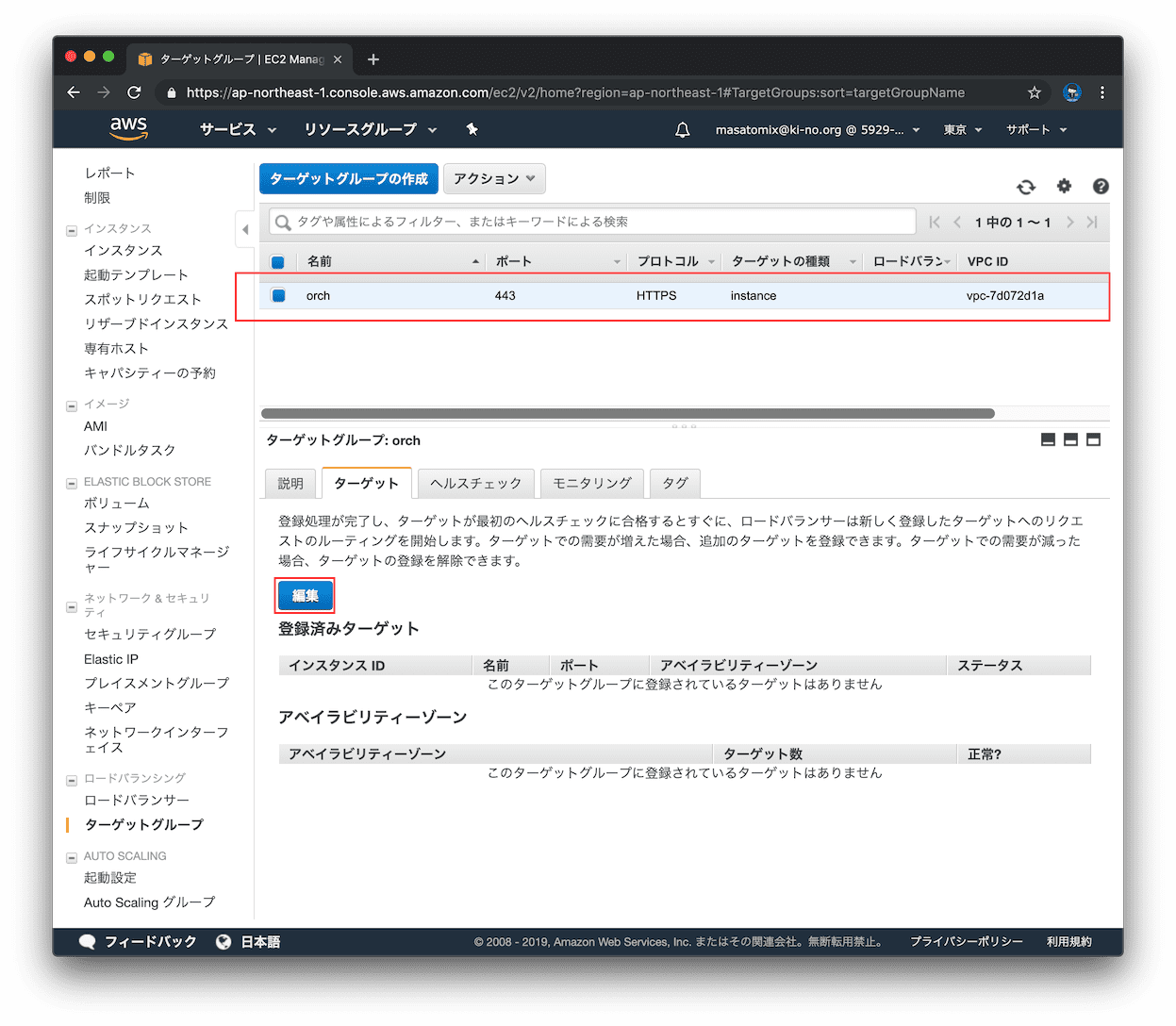Viewport: 1176px width, 1026px height.
Task: Toggle the select-all checkbox in table header
Action: pos(278,262)
